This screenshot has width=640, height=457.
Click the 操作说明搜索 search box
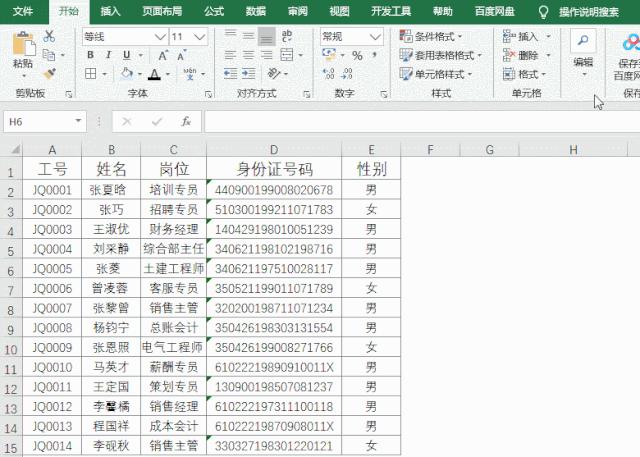589,12
